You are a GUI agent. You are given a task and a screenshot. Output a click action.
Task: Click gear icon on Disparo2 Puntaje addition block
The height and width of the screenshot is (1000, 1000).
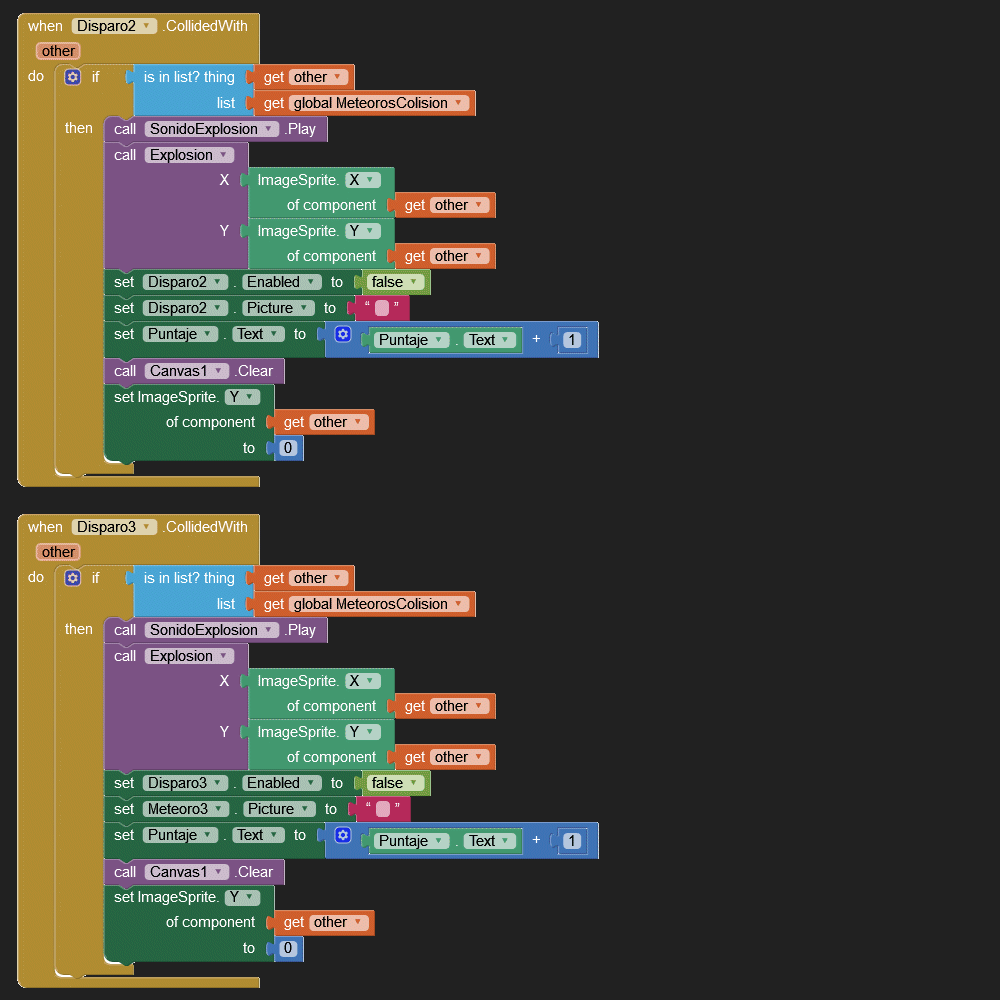point(343,334)
